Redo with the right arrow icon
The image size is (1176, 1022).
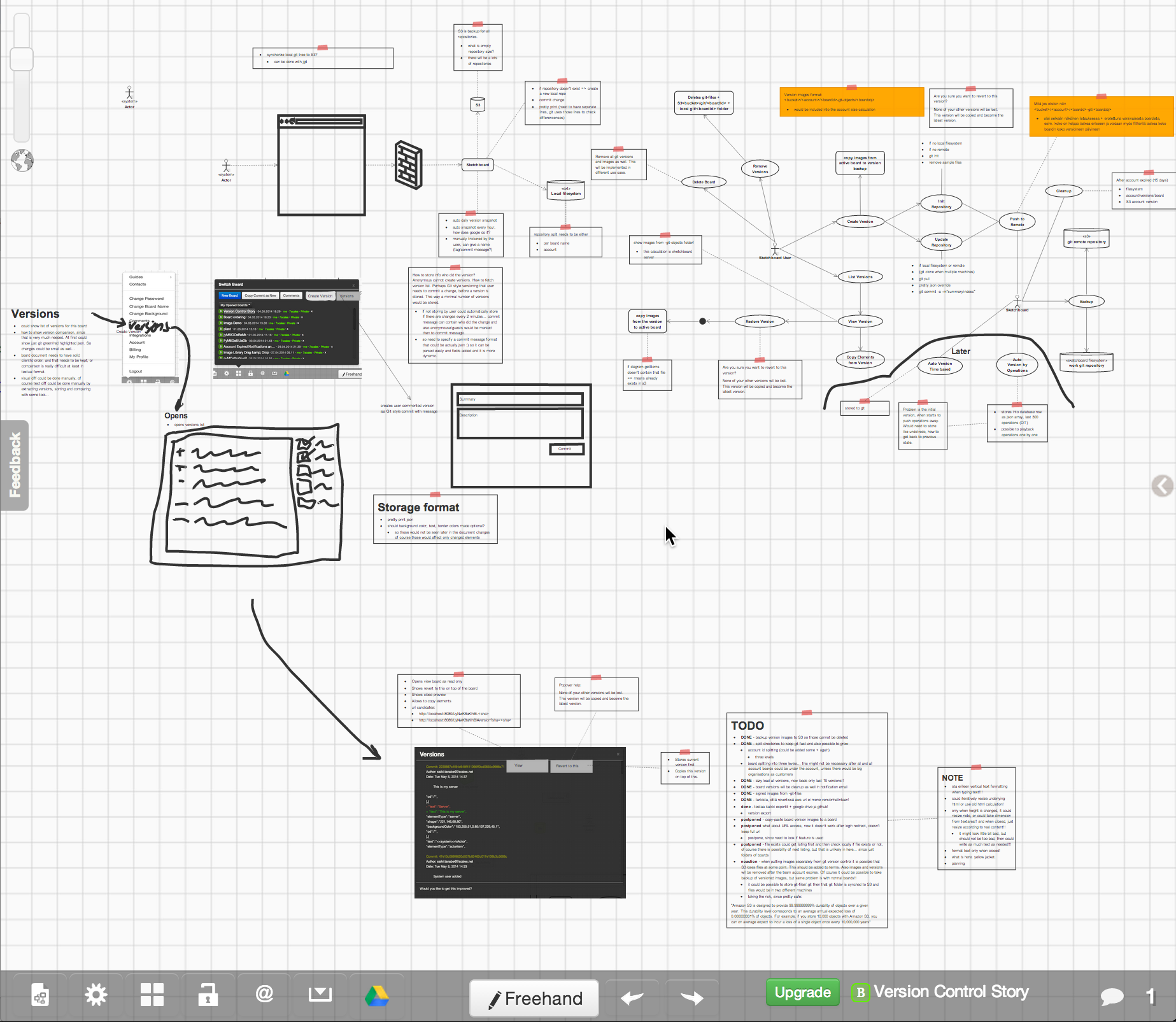[692, 997]
